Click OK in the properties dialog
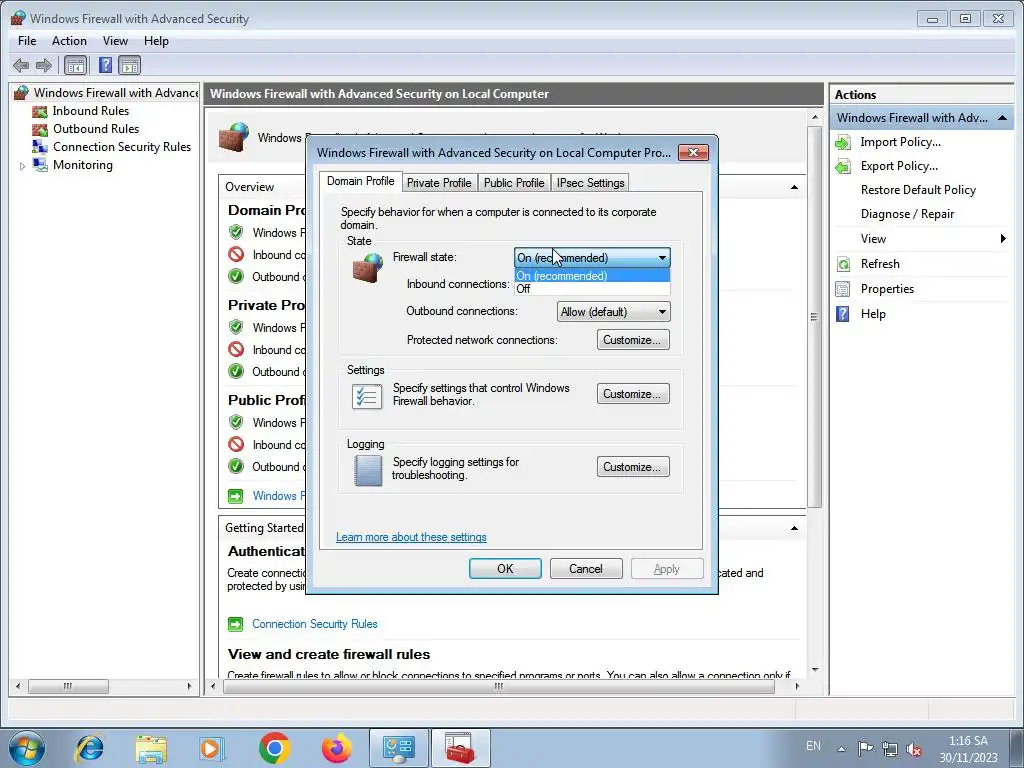The width and height of the screenshot is (1024, 768). point(505,569)
